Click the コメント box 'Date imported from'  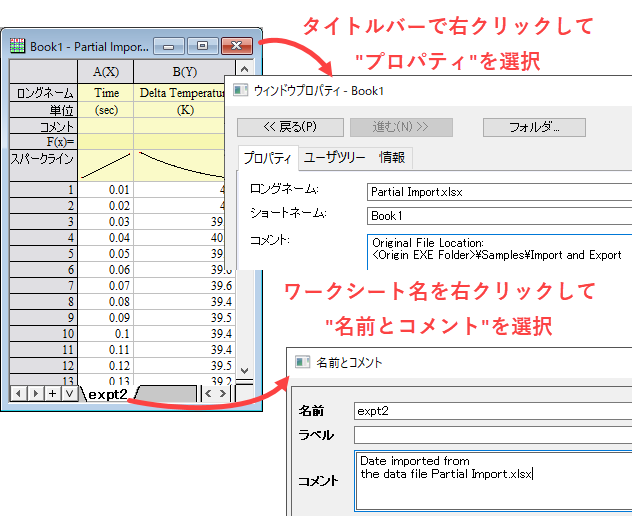tap(493, 481)
